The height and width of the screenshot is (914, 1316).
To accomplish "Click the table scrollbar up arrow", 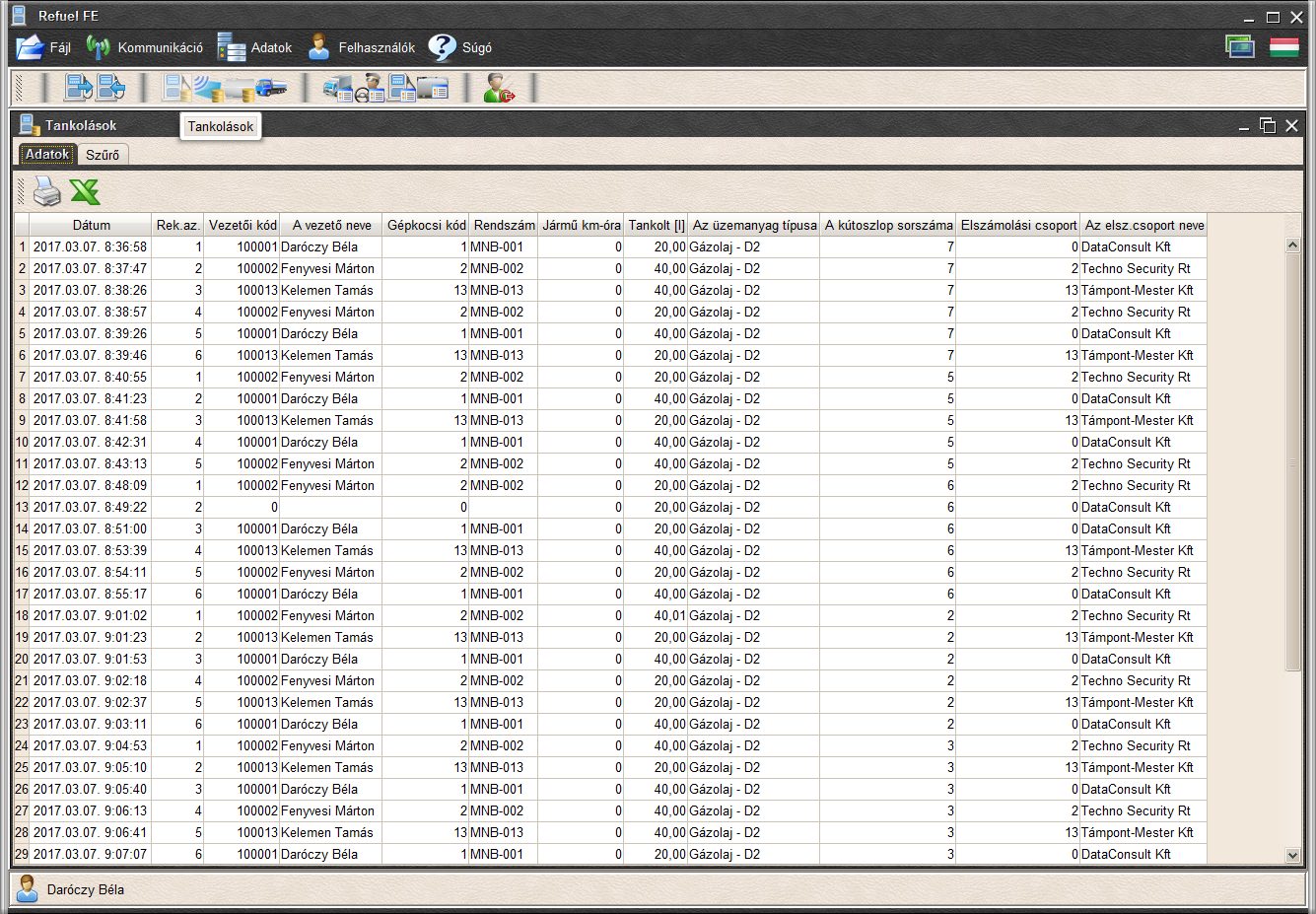I will click(1293, 246).
